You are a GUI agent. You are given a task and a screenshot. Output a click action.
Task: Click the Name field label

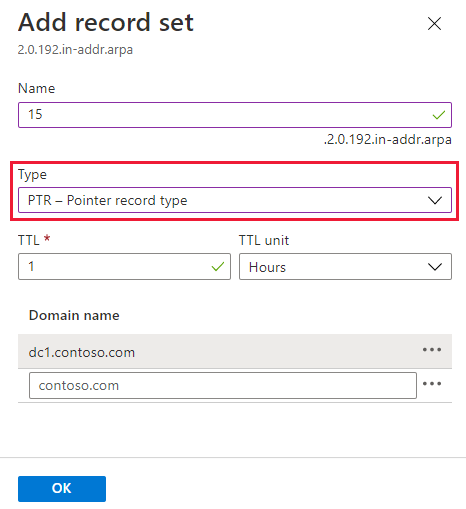[36, 88]
